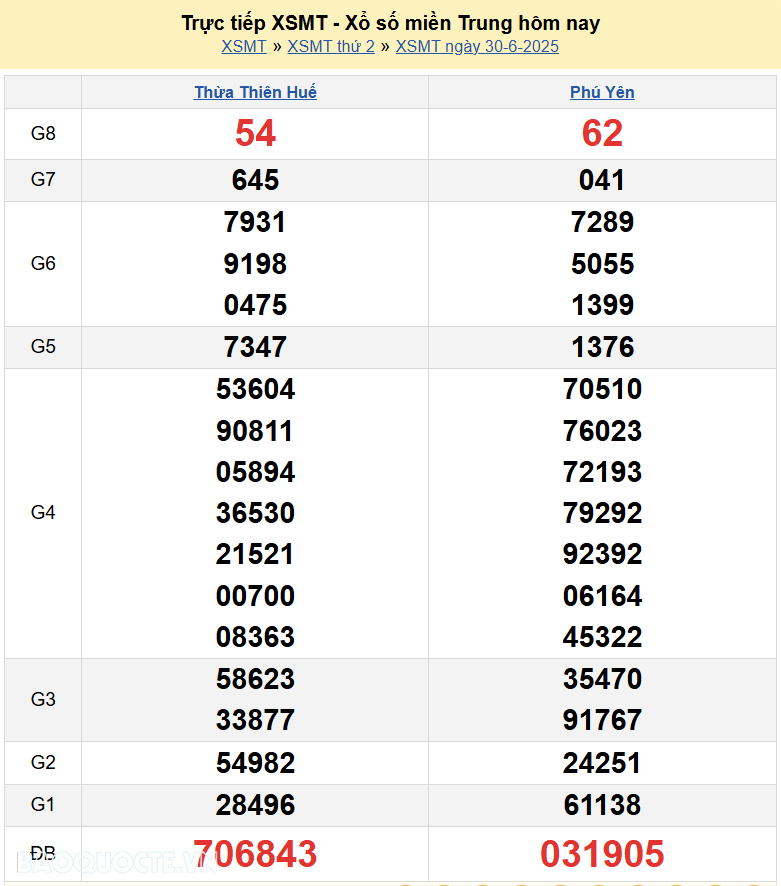Click the G4 row label
Viewport: 781px width, 886px height.
point(43,513)
